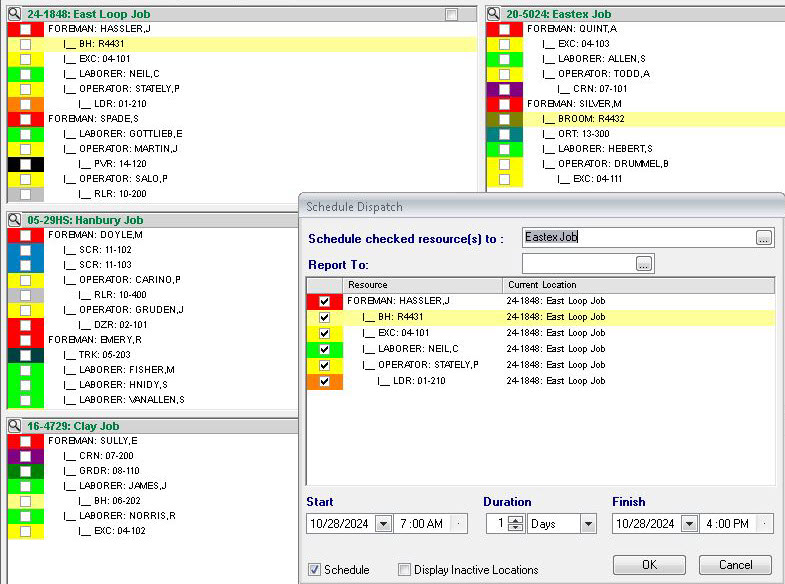785x584 pixels.
Task: Open Report To browse ellipsis button
Action: (643, 264)
